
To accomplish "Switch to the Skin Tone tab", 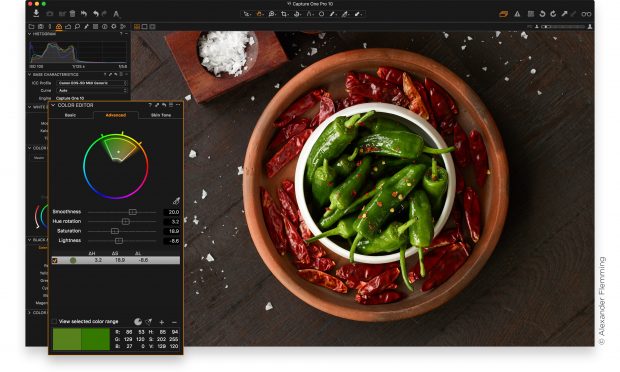I will coord(161,115).
